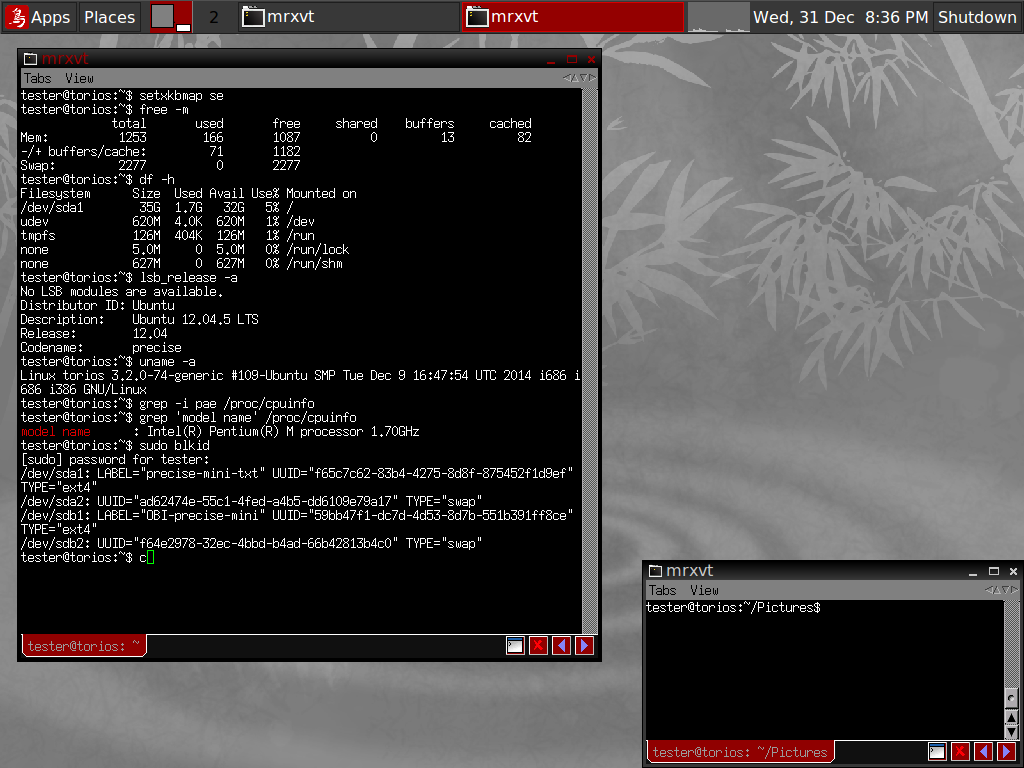Open View menu in large terminal
Image resolution: width=1024 pixels, height=768 pixels.
[79, 78]
